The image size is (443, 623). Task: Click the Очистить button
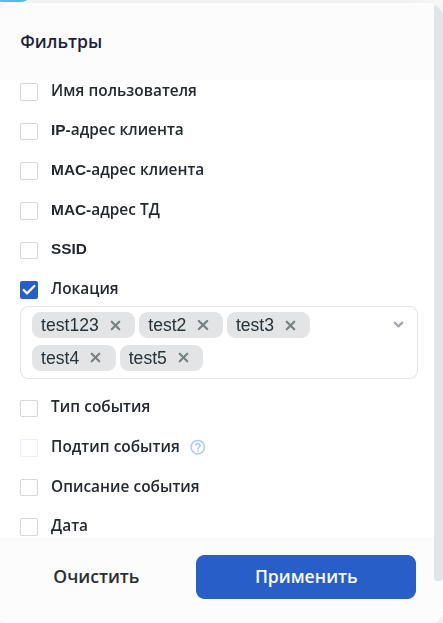pyautogui.click(x=96, y=577)
